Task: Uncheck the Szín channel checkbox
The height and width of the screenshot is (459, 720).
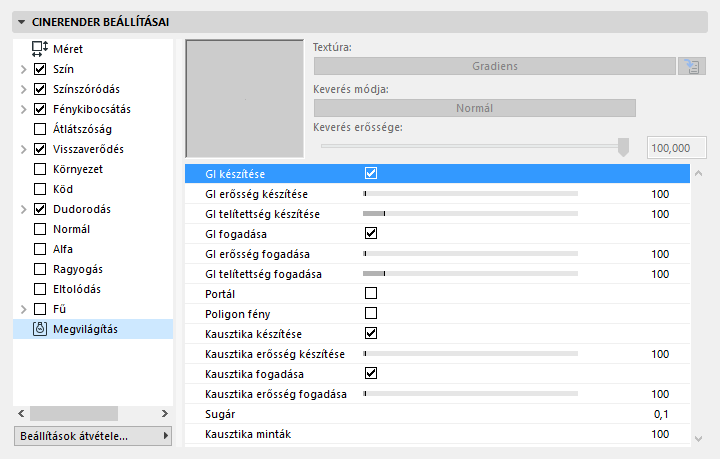Action: pyautogui.click(x=40, y=69)
